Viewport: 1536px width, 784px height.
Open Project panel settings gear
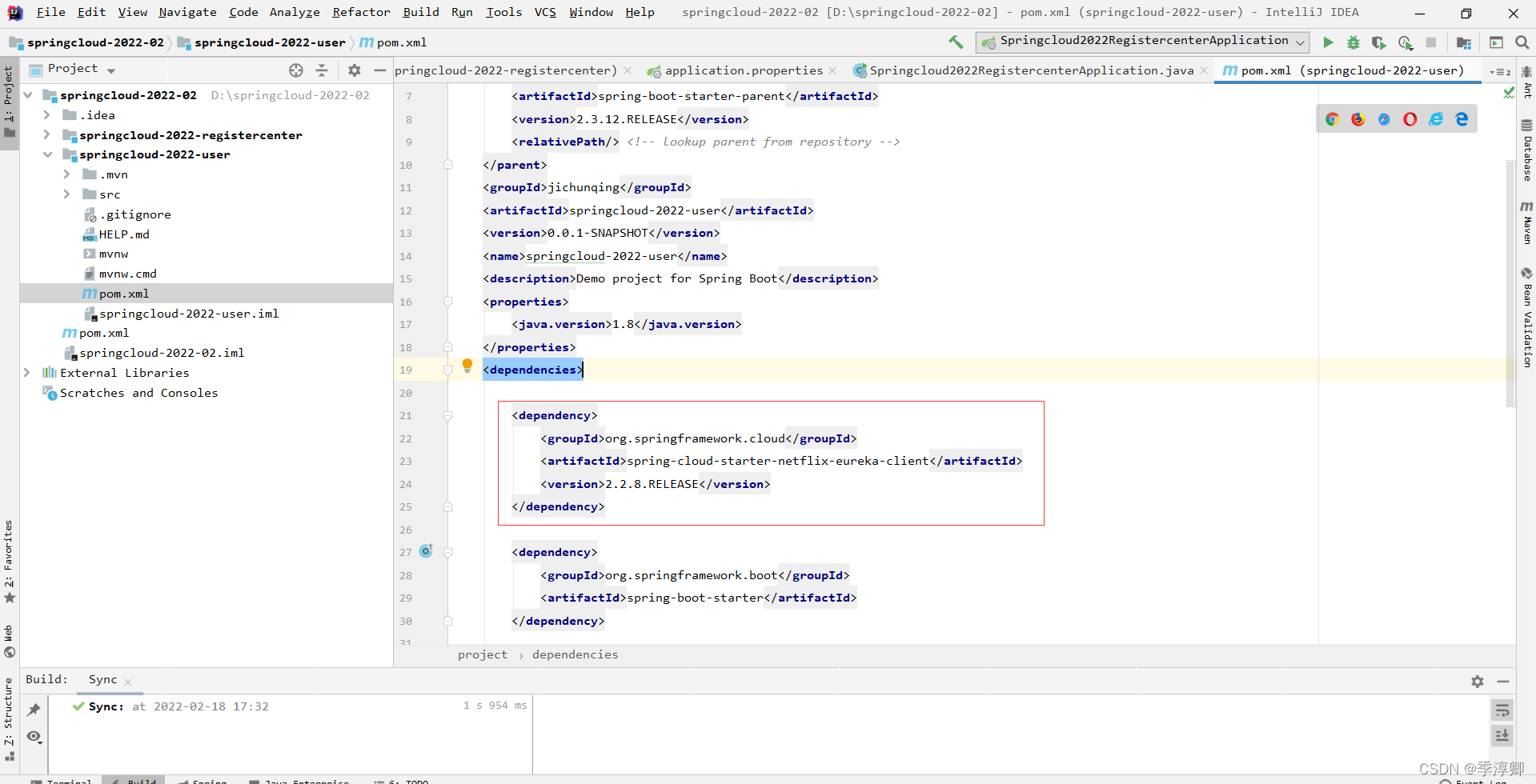[x=355, y=70]
